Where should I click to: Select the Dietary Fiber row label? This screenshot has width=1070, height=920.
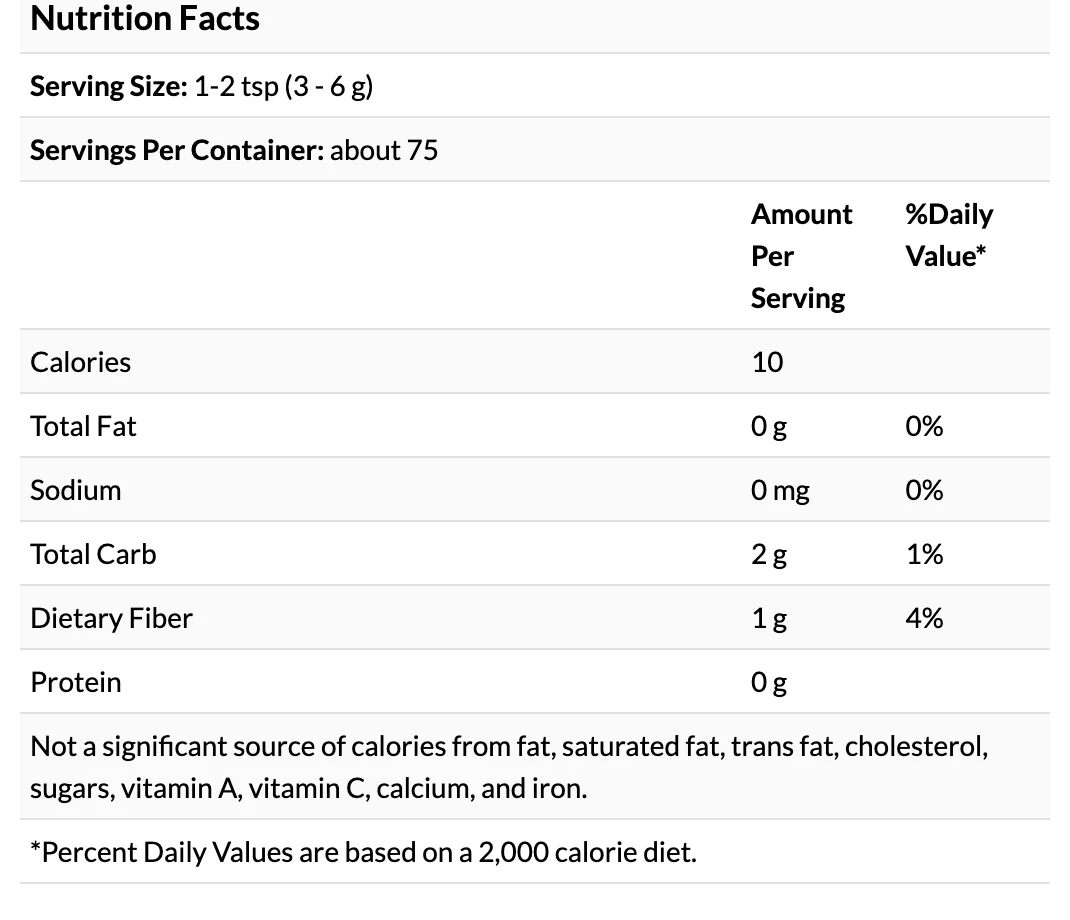111,618
